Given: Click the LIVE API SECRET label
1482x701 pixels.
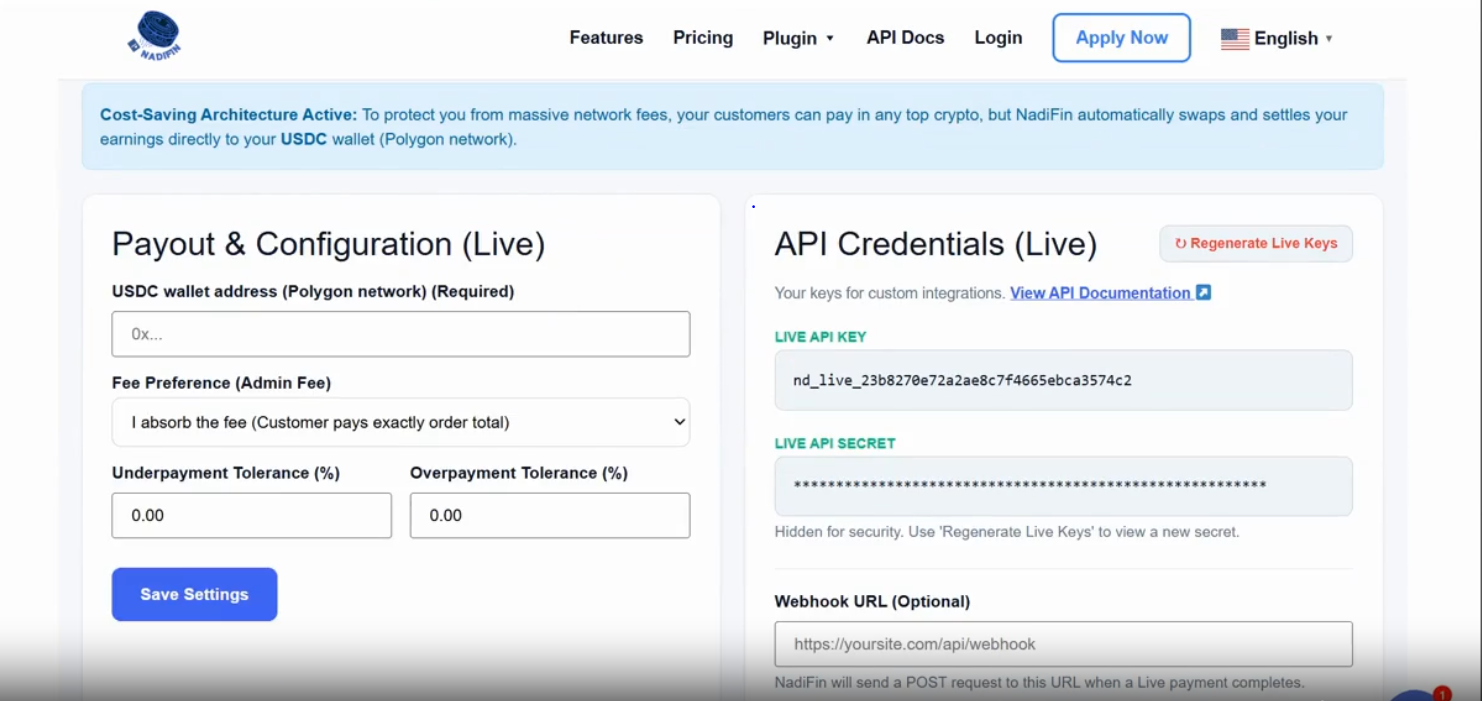Looking at the screenshot, I should tap(835, 444).
